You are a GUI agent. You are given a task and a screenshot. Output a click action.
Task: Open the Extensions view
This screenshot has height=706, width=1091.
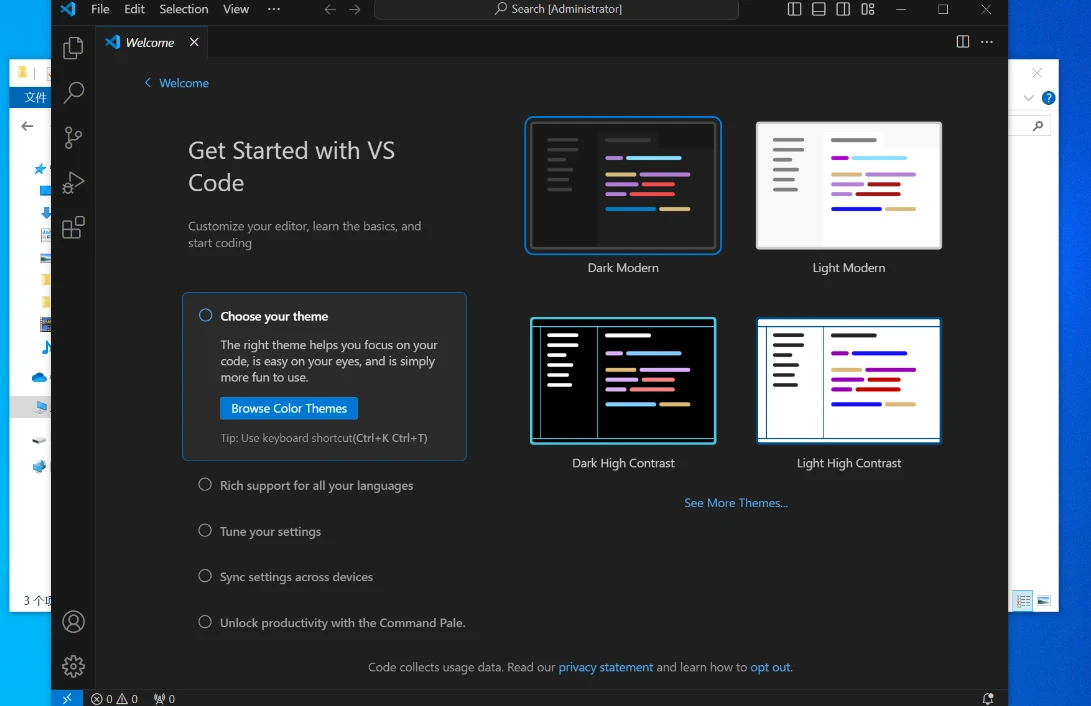click(x=73, y=227)
